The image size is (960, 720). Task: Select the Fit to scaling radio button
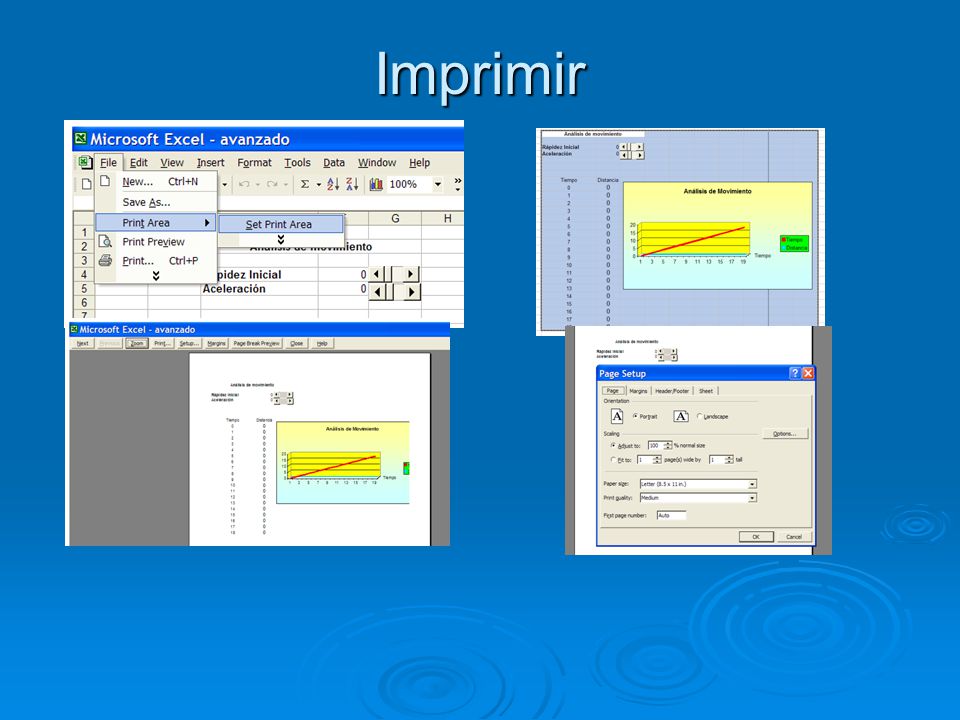(x=613, y=459)
